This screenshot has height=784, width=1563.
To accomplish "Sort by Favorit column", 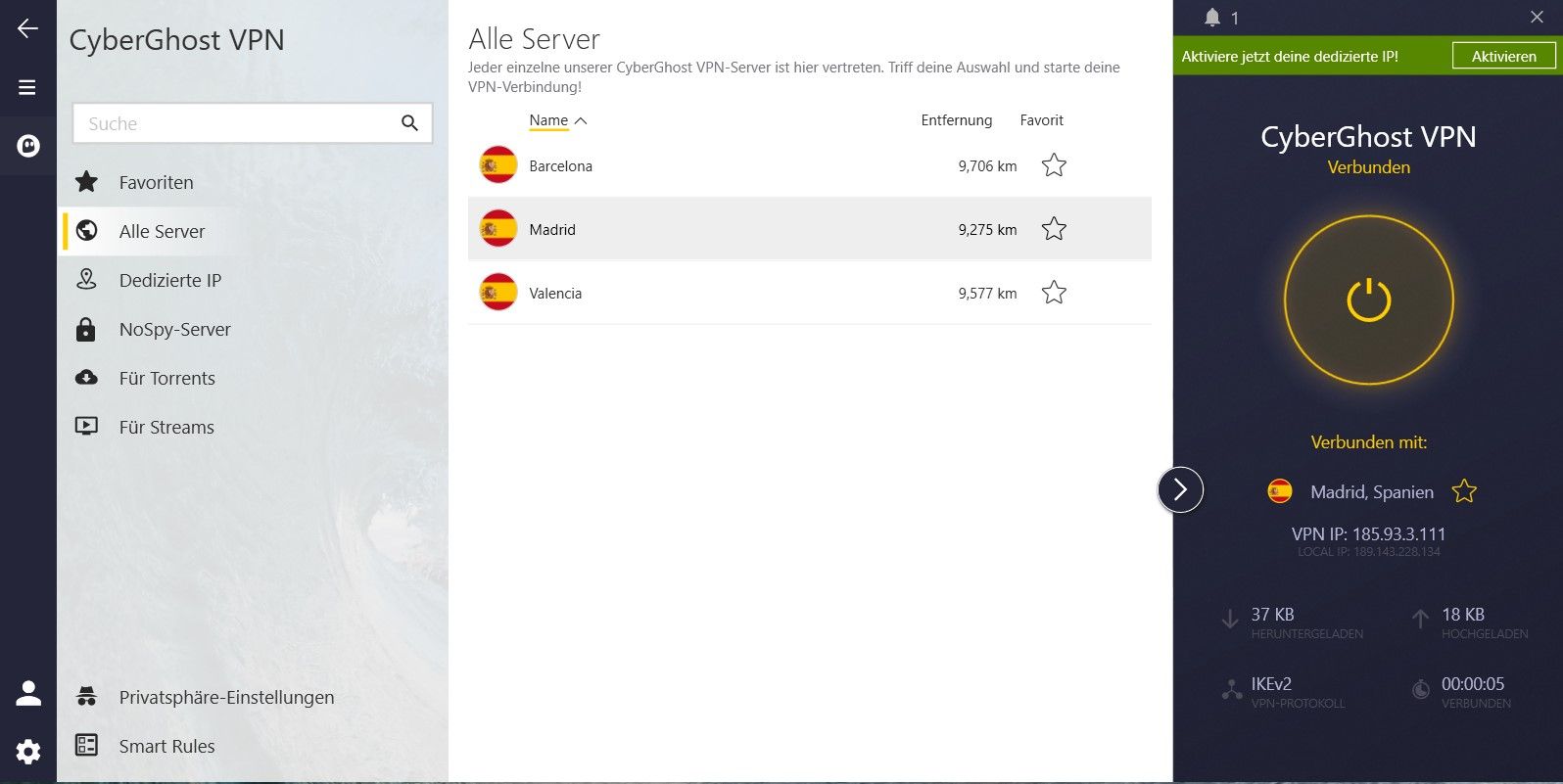I will pyautogui.click(x=1041, y=120).
